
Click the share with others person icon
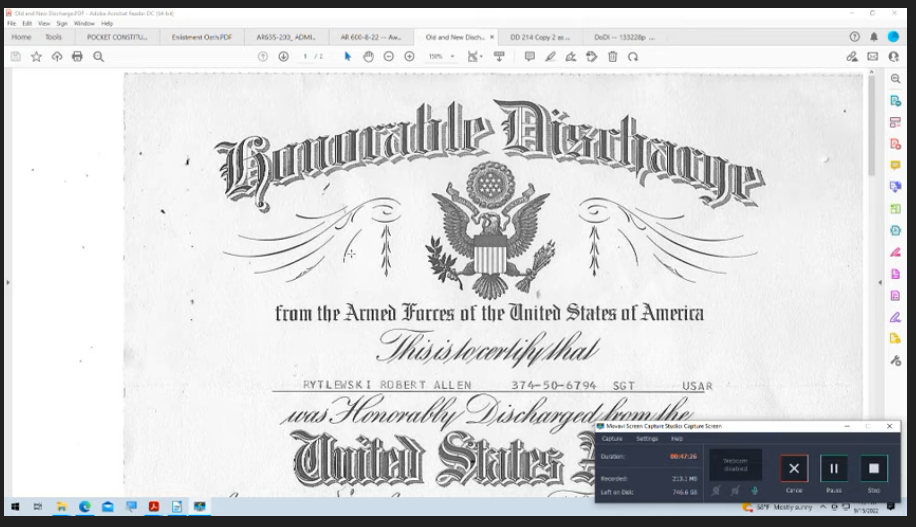(x=893, y=57)
